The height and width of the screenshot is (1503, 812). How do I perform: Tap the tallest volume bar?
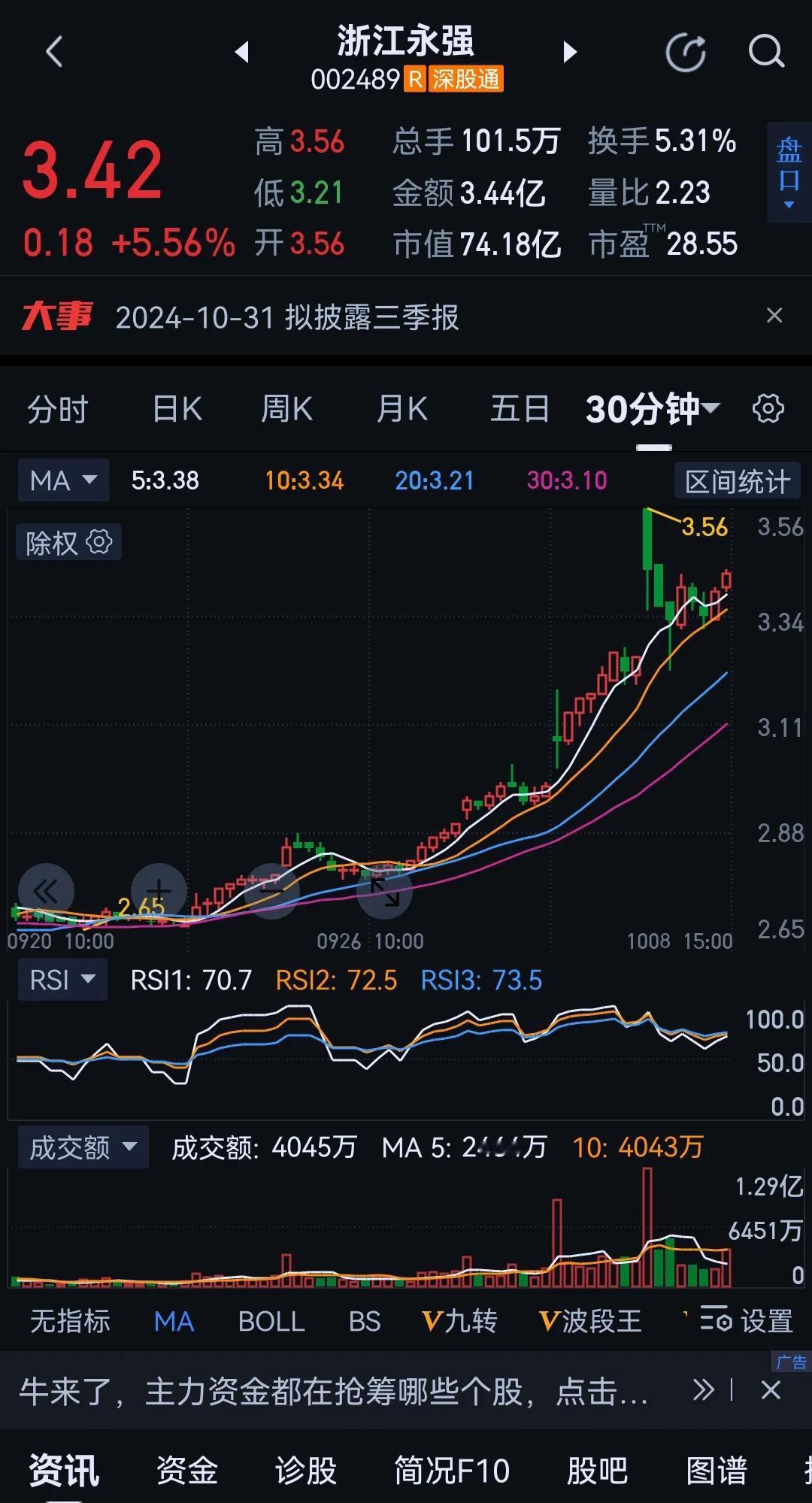(x=647, y=1227)
